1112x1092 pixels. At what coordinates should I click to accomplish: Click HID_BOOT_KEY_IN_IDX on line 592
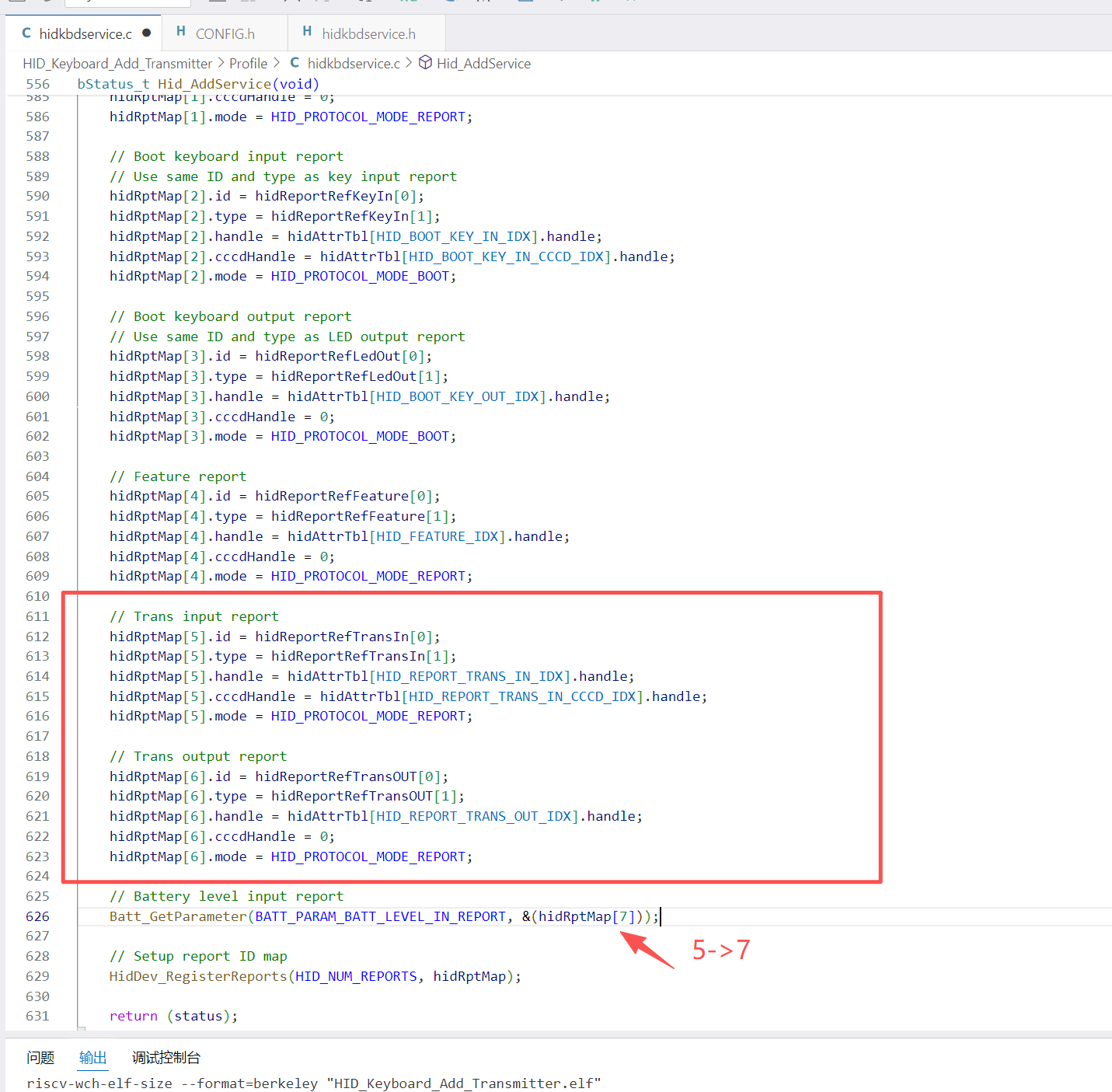(x=454, y=236)
